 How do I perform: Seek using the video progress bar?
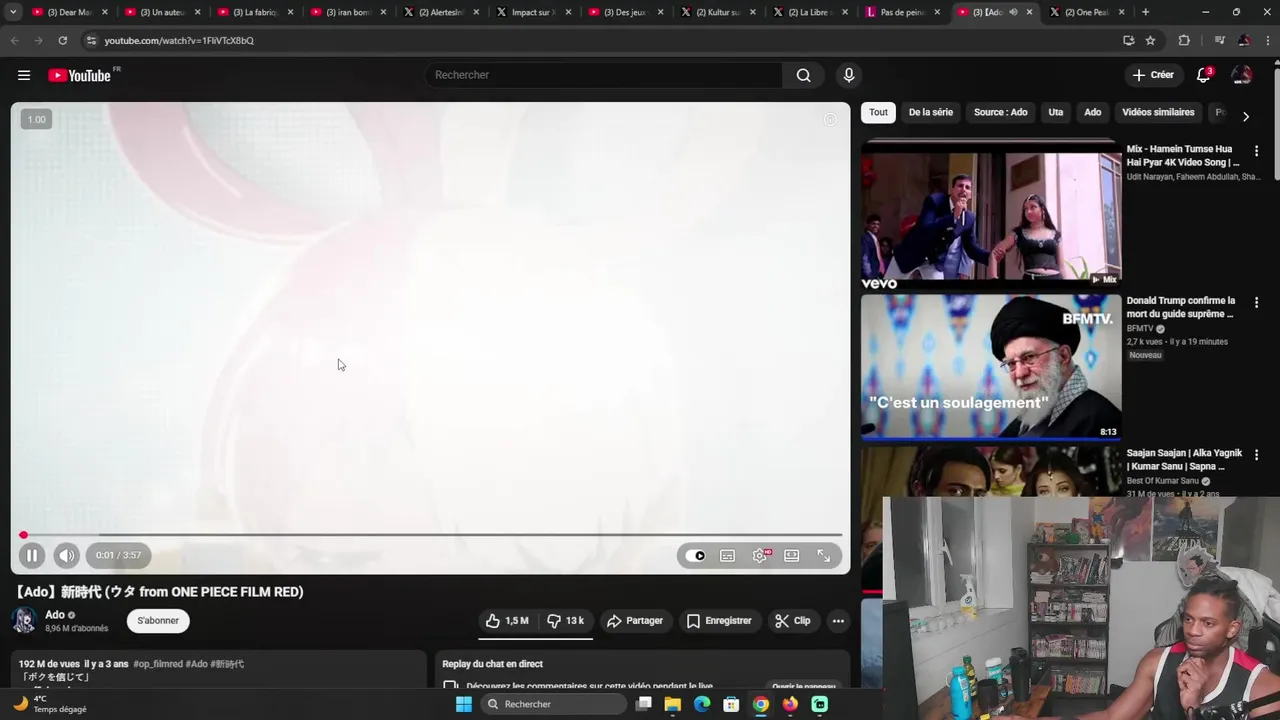click(432, 535)
